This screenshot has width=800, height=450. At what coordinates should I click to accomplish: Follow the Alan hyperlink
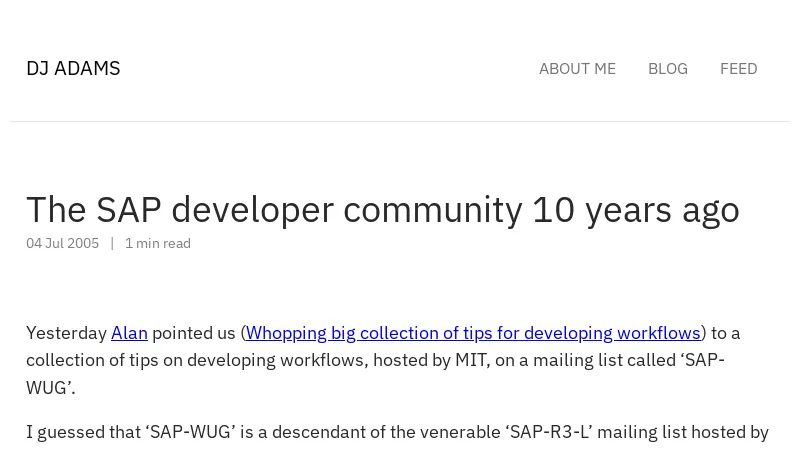coord(129,333)
